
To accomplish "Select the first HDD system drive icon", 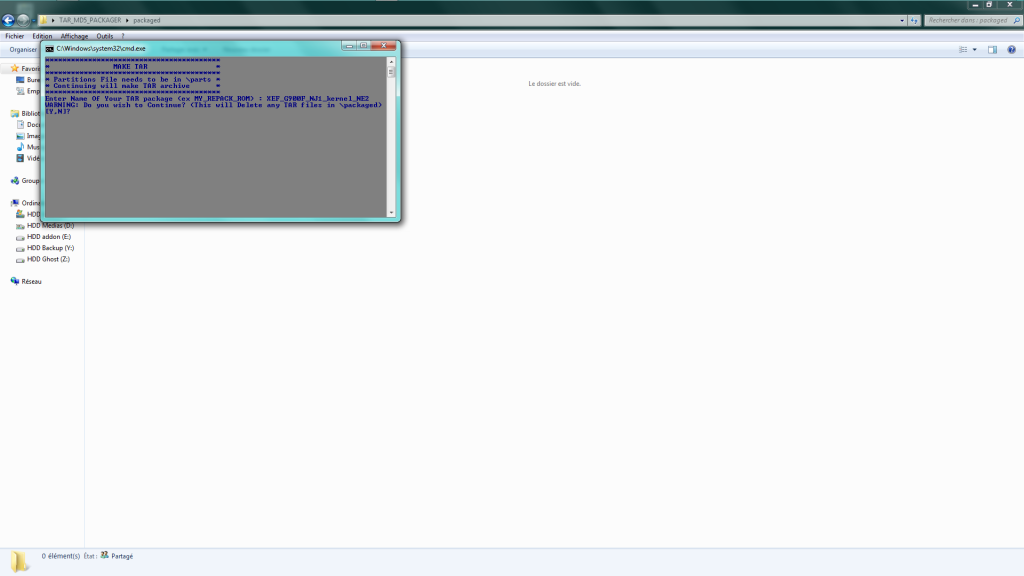I will (20, 214).
